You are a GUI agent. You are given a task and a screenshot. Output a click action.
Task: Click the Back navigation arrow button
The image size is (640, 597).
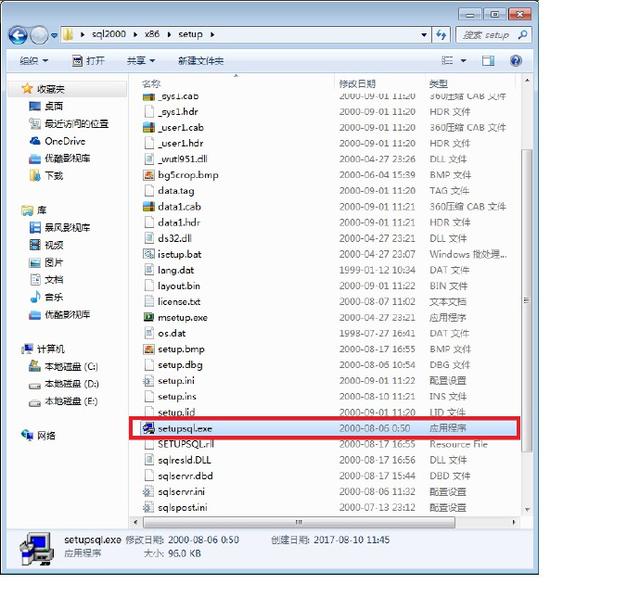coord(18,35)
